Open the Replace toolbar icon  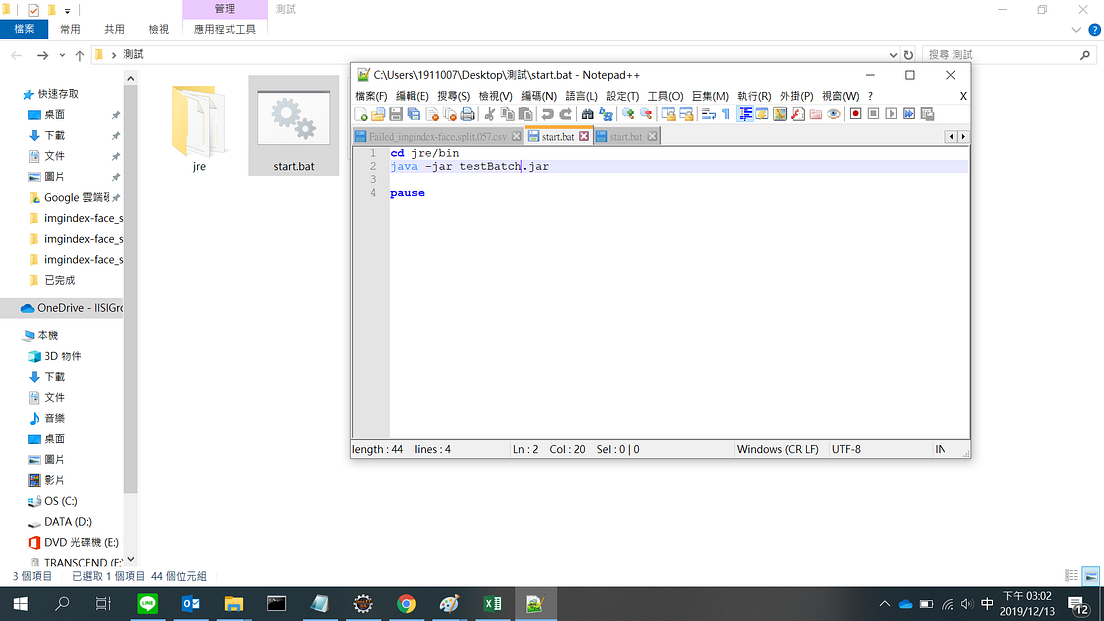tap(606, 114)
